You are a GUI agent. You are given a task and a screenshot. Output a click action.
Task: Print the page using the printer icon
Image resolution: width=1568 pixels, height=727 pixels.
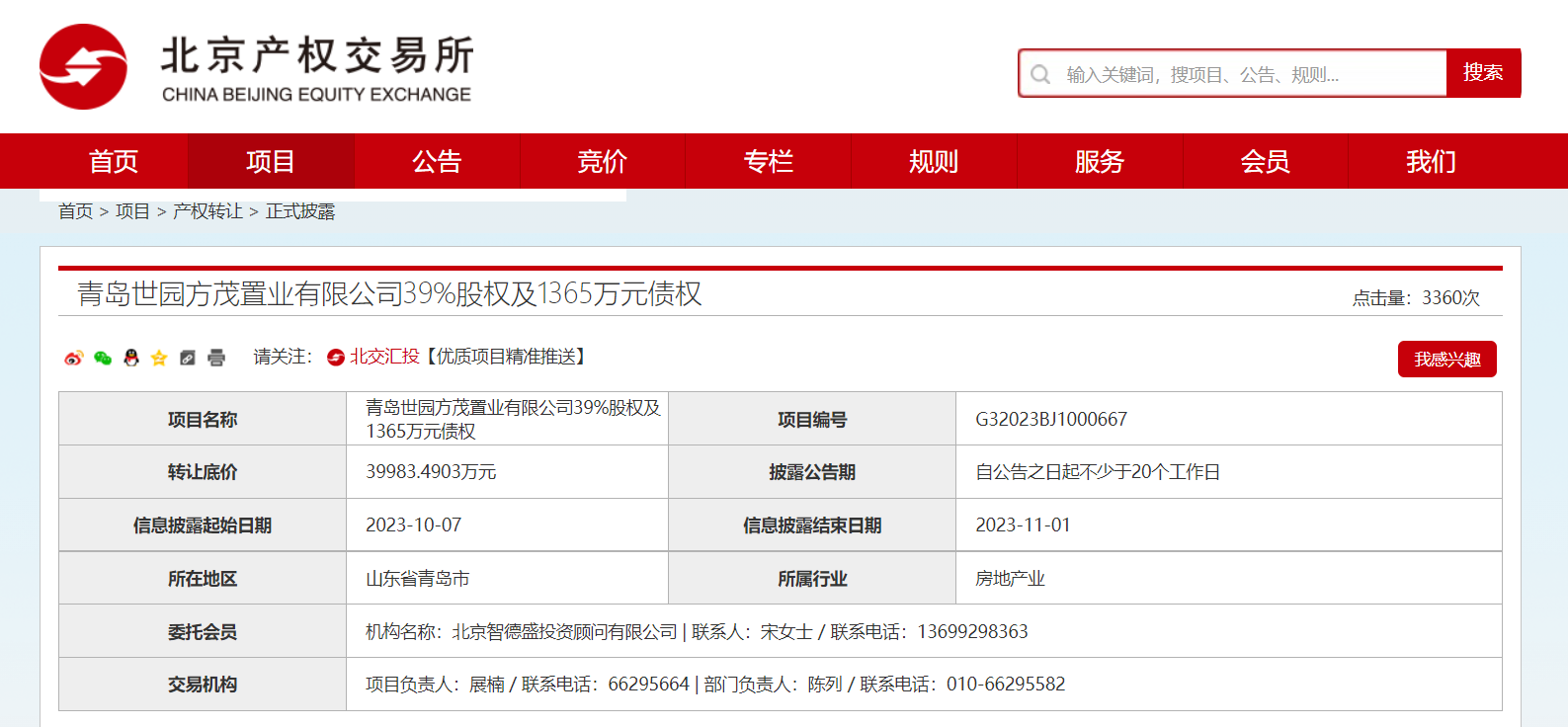coord(216,358)
